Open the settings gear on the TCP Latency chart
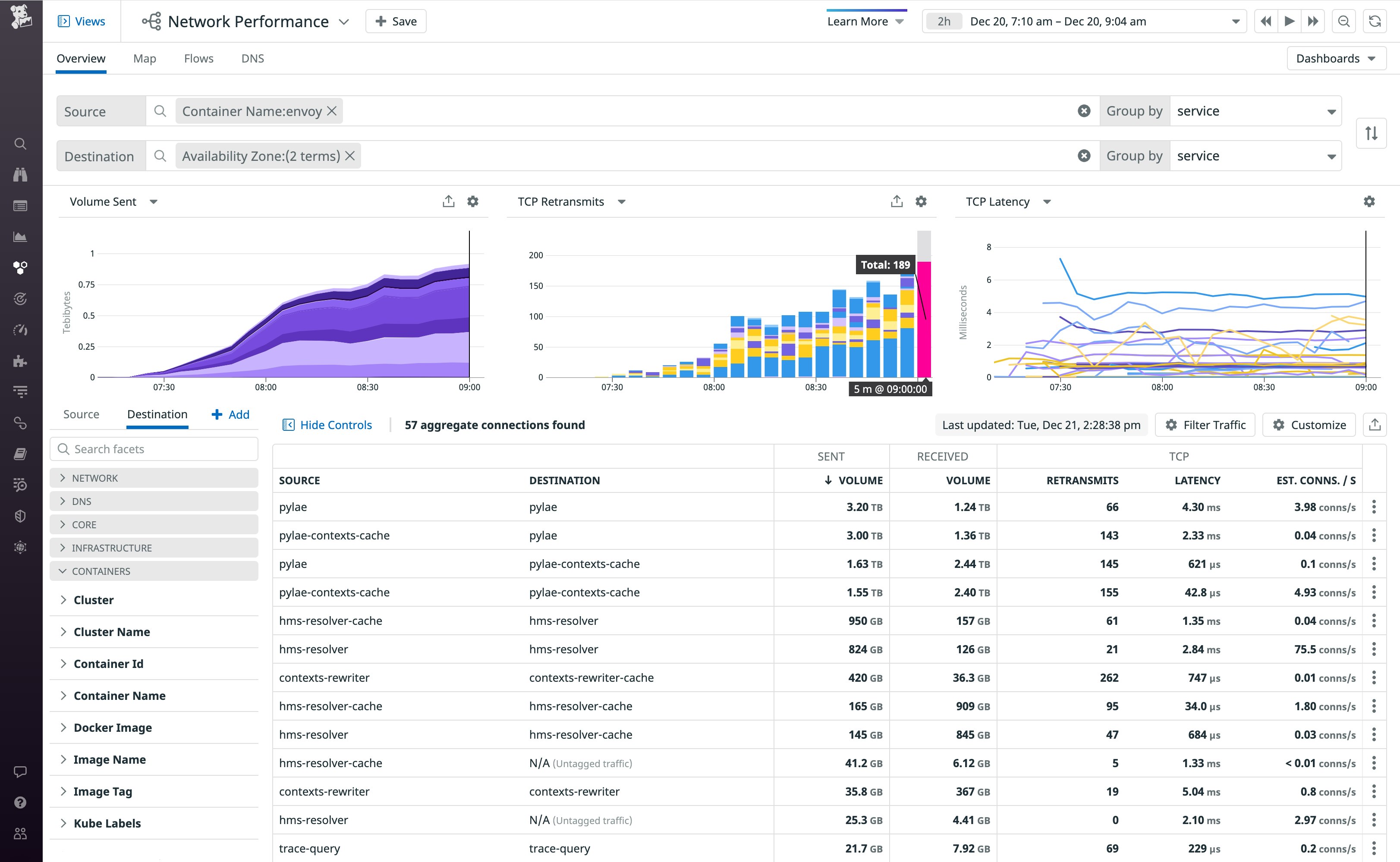Screen dimensions: 1400x862 coord(1369,201)
